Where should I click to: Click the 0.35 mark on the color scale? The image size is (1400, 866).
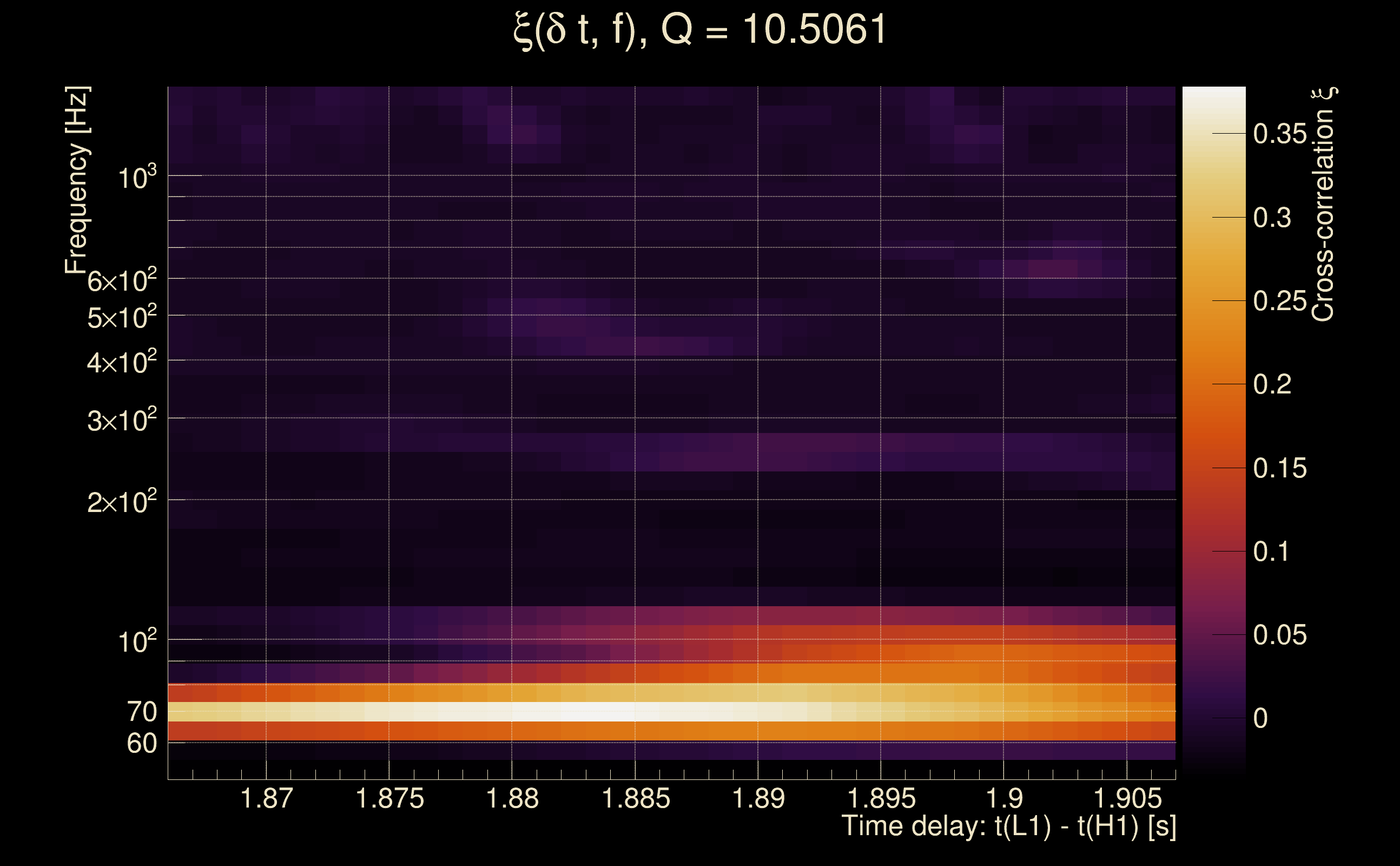(1280, 134)
